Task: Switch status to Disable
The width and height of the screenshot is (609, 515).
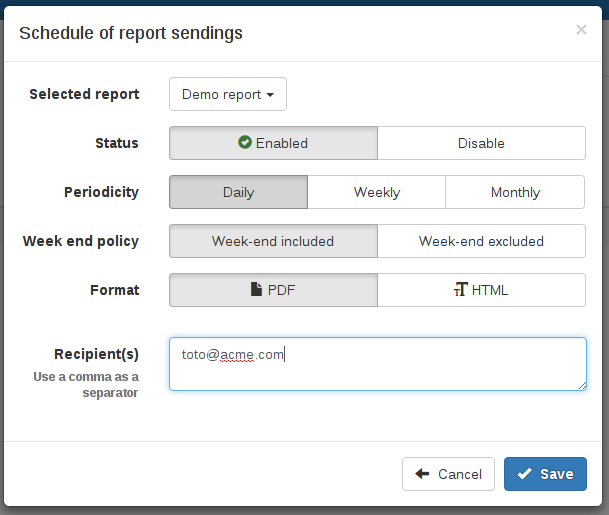Action: (481, 143)
